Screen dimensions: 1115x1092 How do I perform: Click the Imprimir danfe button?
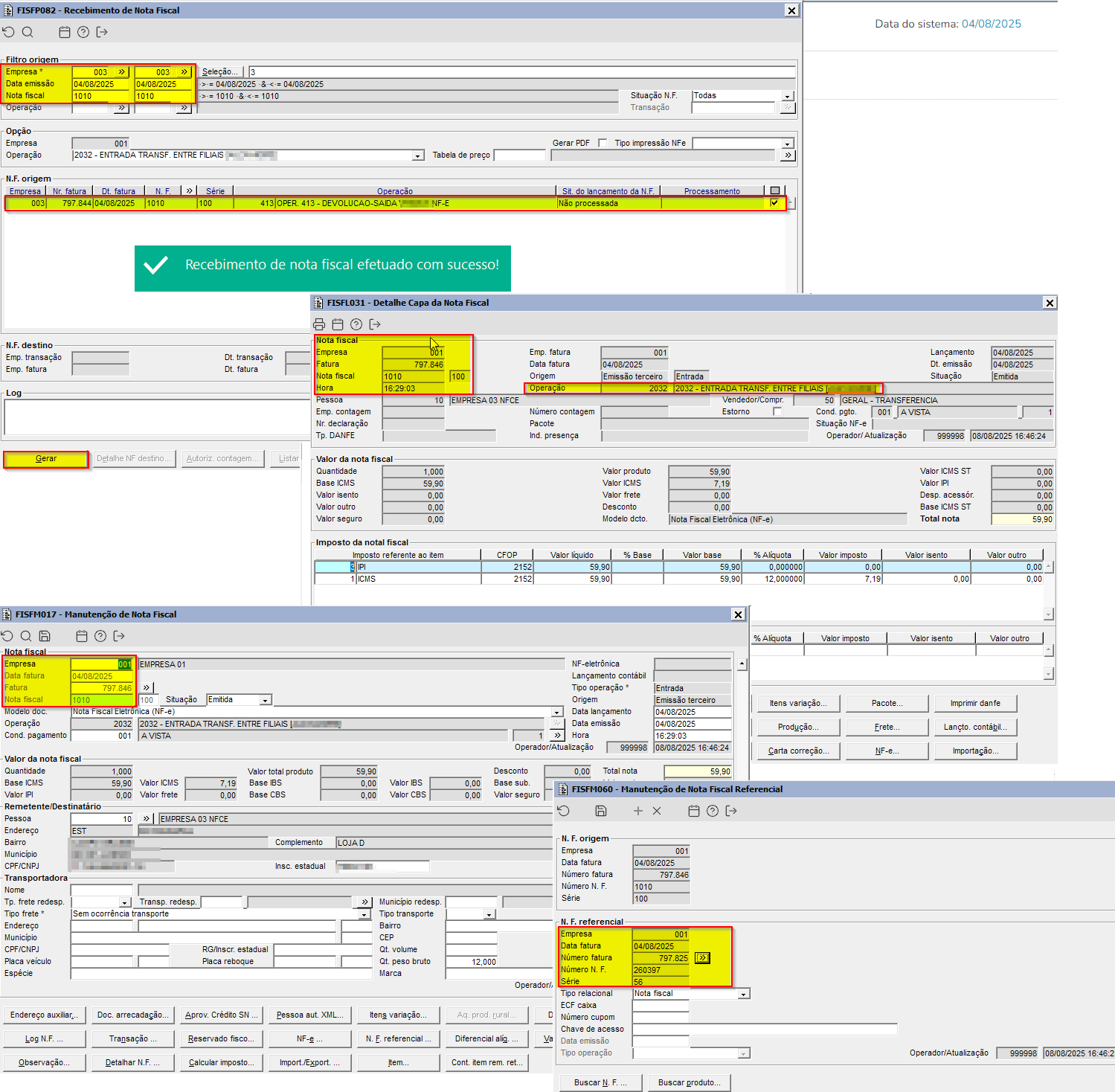pos(975,704)
